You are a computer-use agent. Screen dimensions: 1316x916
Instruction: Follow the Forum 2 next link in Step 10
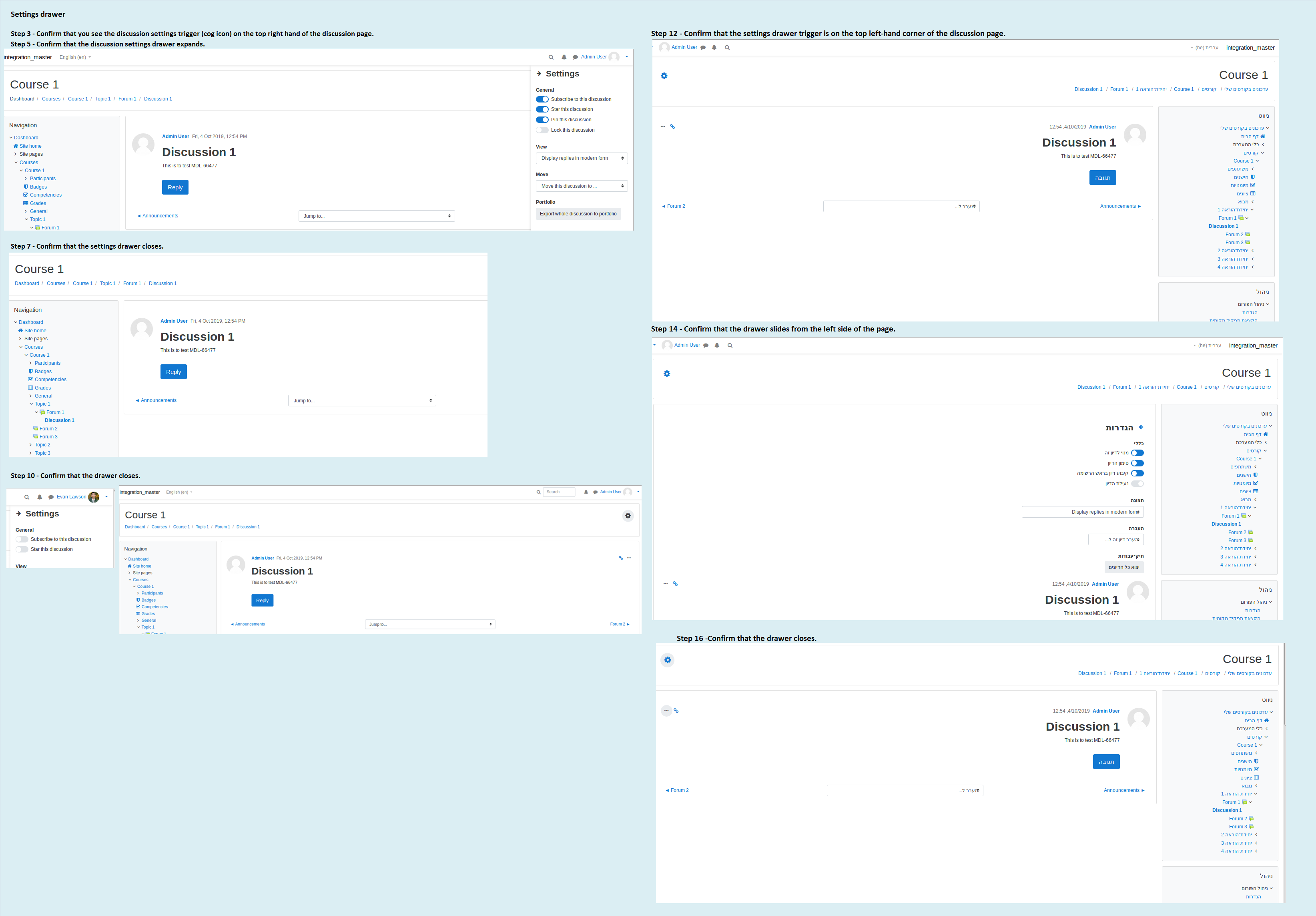620,624
